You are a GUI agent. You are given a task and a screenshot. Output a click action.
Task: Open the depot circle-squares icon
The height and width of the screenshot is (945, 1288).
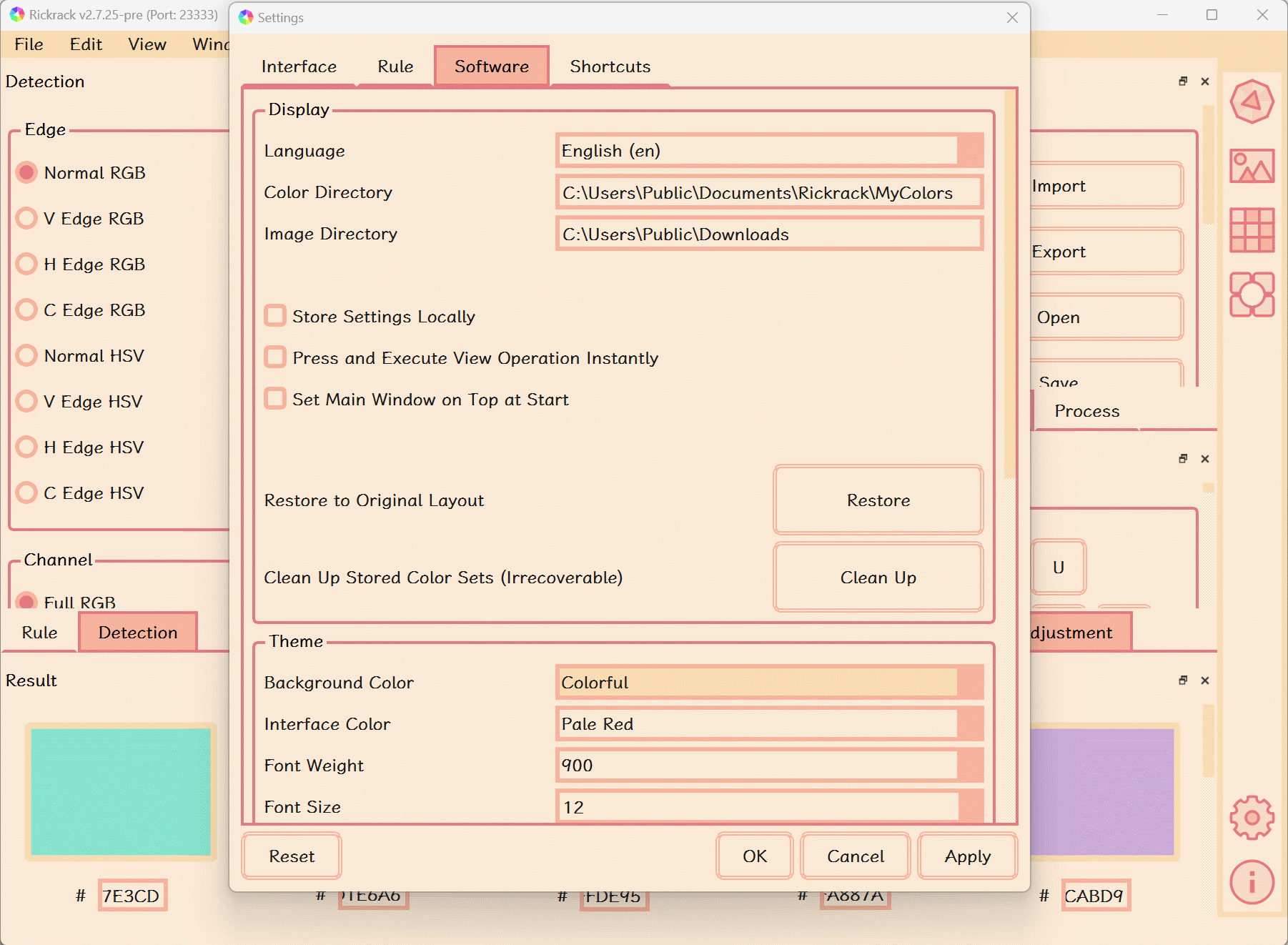(x=1252, y=295)
